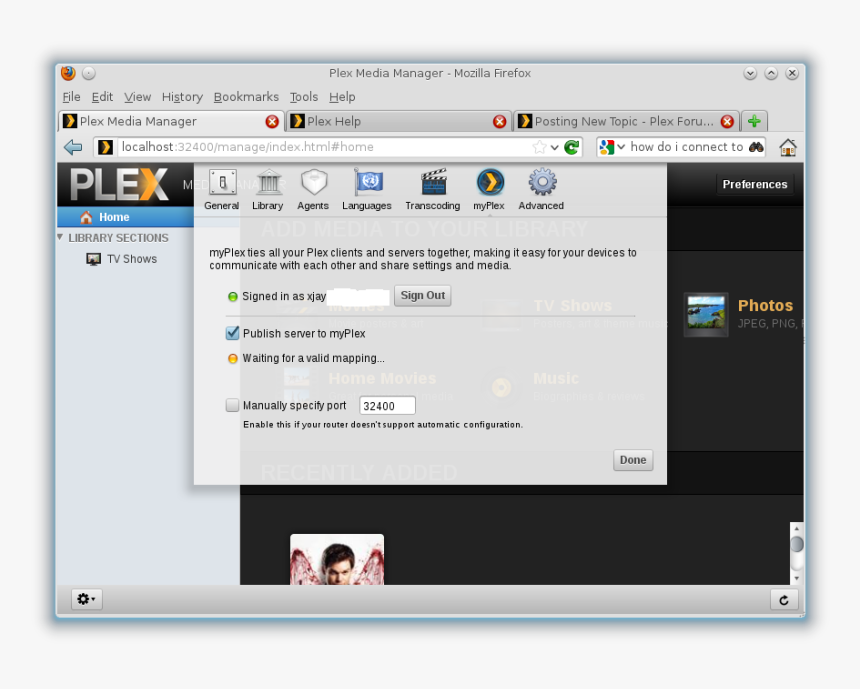Open the gear settings dropdown at bottom left
Viewport: 860px width, 689px height.
point(86,599)
